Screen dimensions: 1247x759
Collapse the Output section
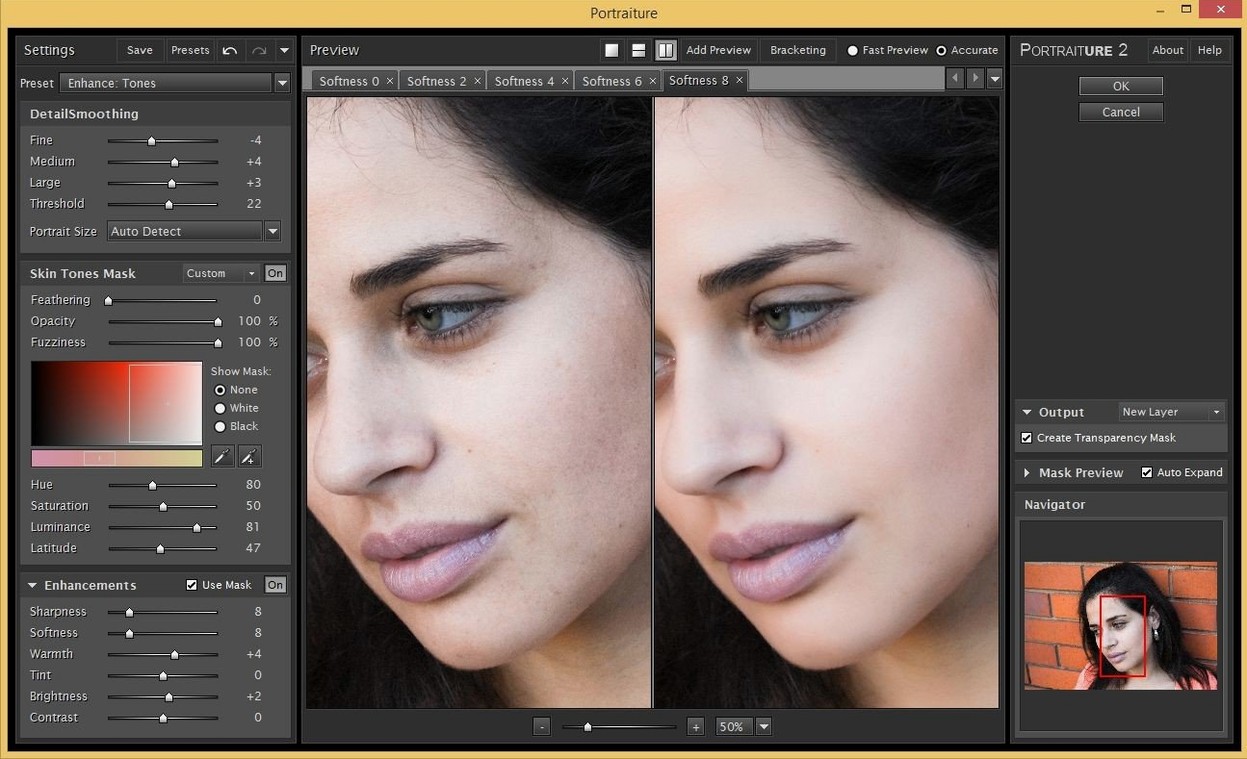pos(1027,412)
